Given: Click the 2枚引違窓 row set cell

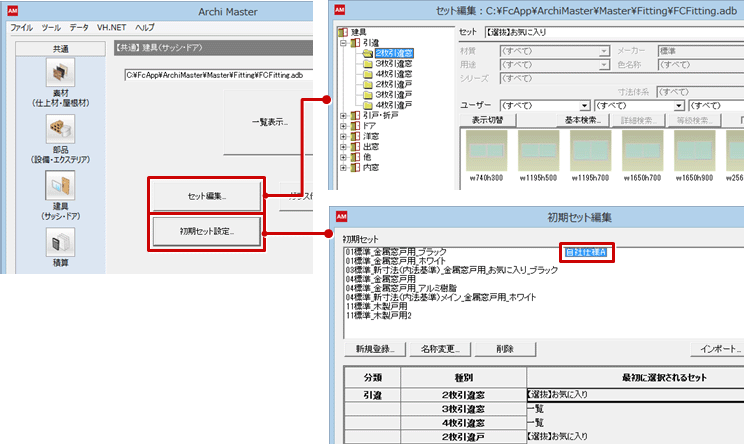Looking at the screenshot, I should pyautogui.click(x=635, y=395).
